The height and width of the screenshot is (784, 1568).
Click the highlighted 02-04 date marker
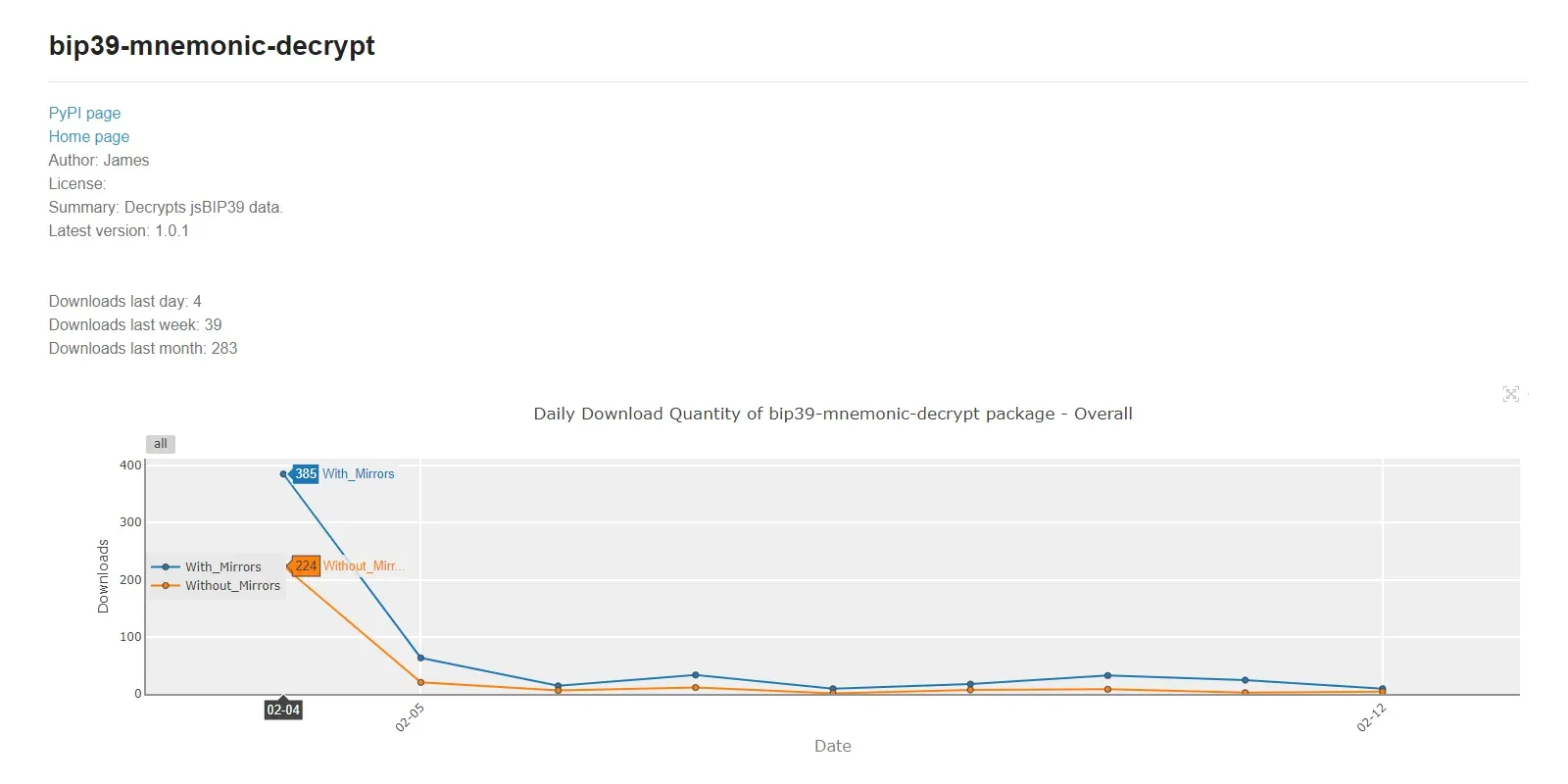(284, 710)
